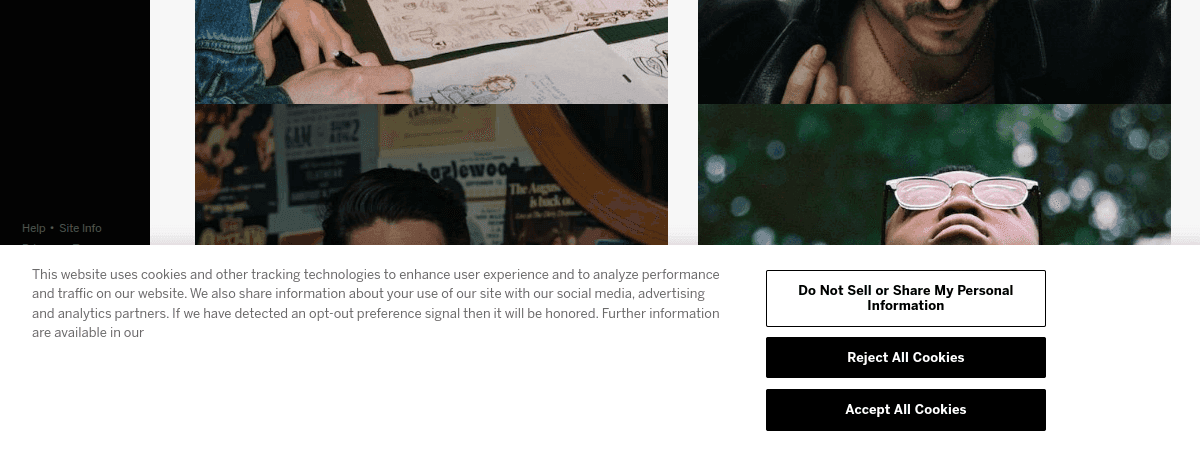The width and height of the screenshot is (1200, 450).
Task: Select Reject All Cookies
Action: (905, 358)
